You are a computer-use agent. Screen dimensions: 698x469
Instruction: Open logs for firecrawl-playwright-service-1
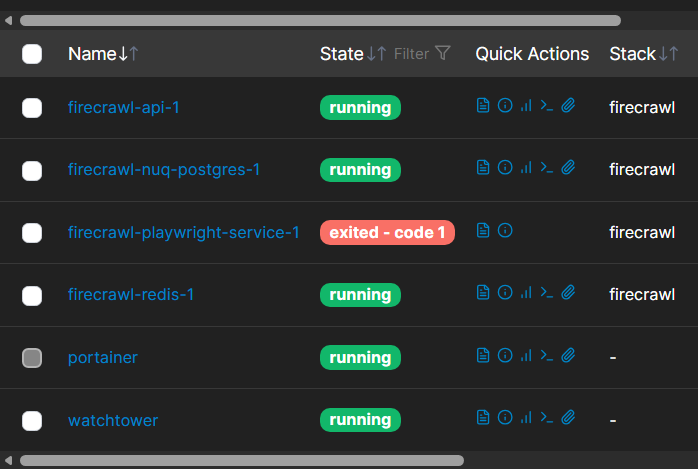coord(483,231)
